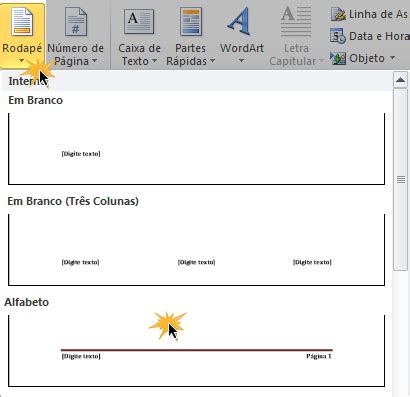Viewport: 410px width, 397px height.
Task: Click the Objeto icon
Action: [x=338, y=58]
